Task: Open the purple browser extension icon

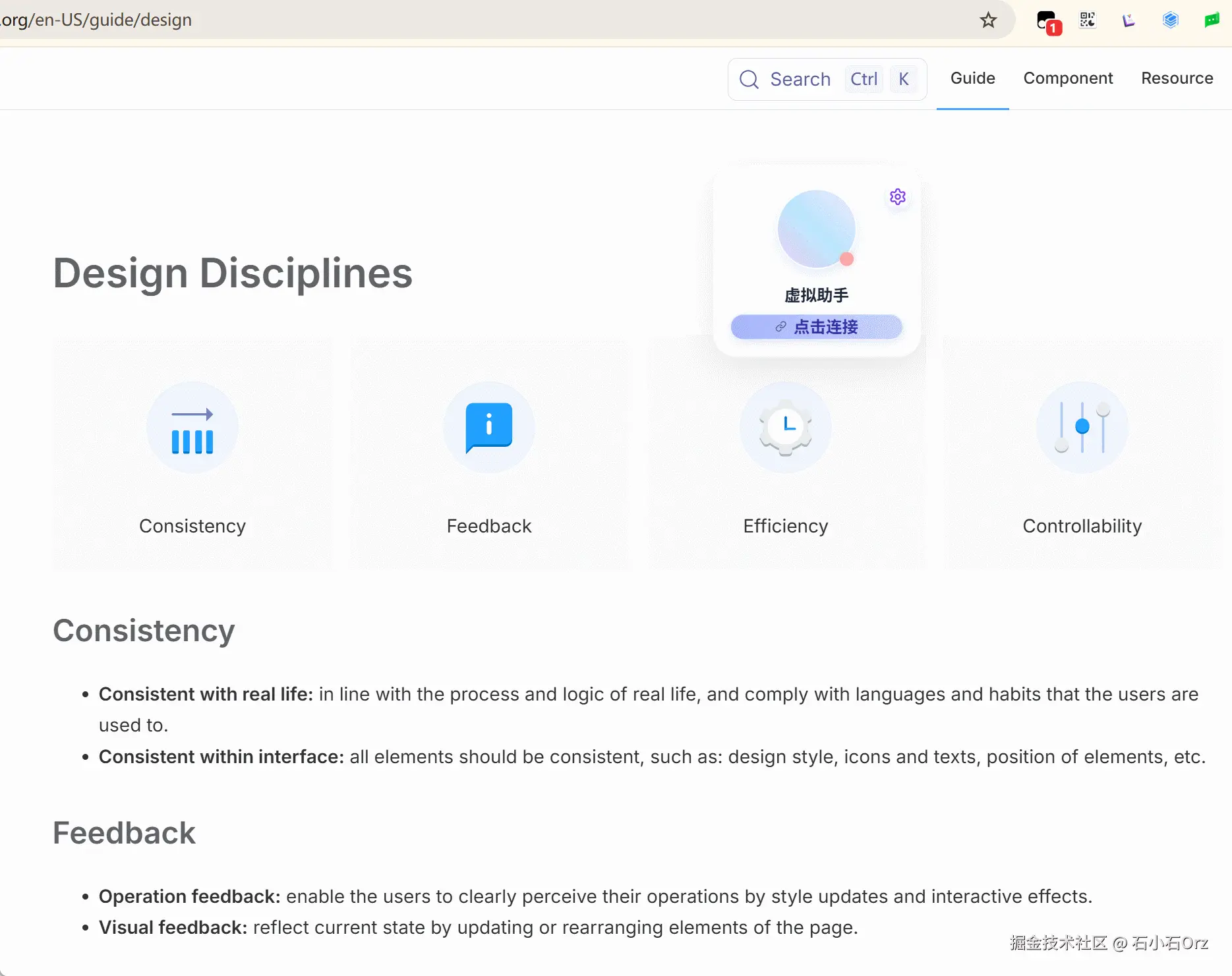Action: tap(1129, 20)
